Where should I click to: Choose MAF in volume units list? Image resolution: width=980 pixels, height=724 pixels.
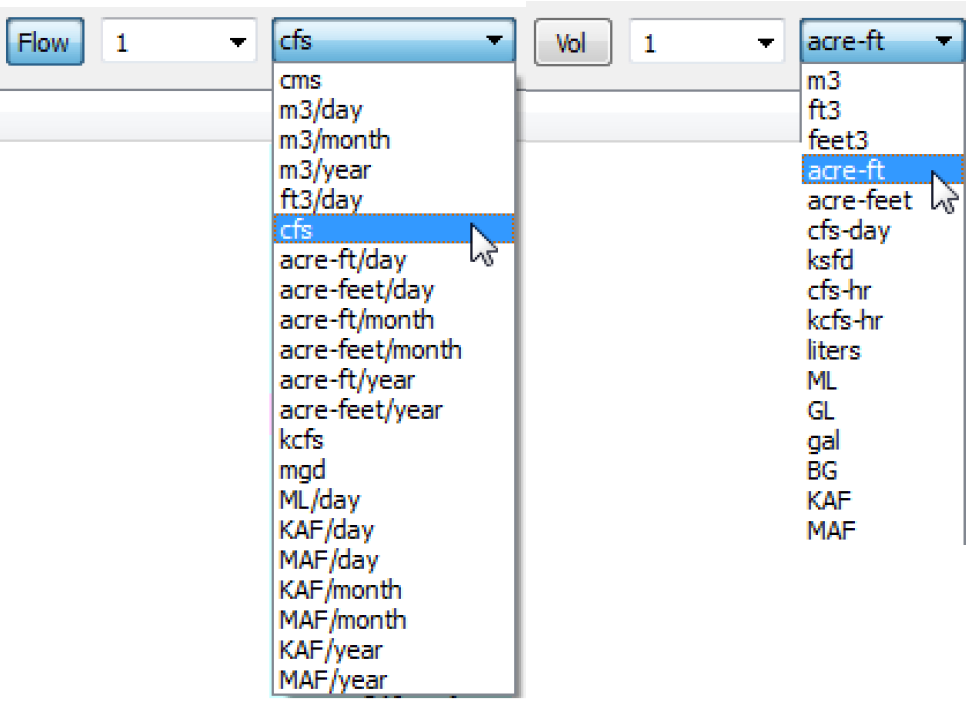(831, 531)
